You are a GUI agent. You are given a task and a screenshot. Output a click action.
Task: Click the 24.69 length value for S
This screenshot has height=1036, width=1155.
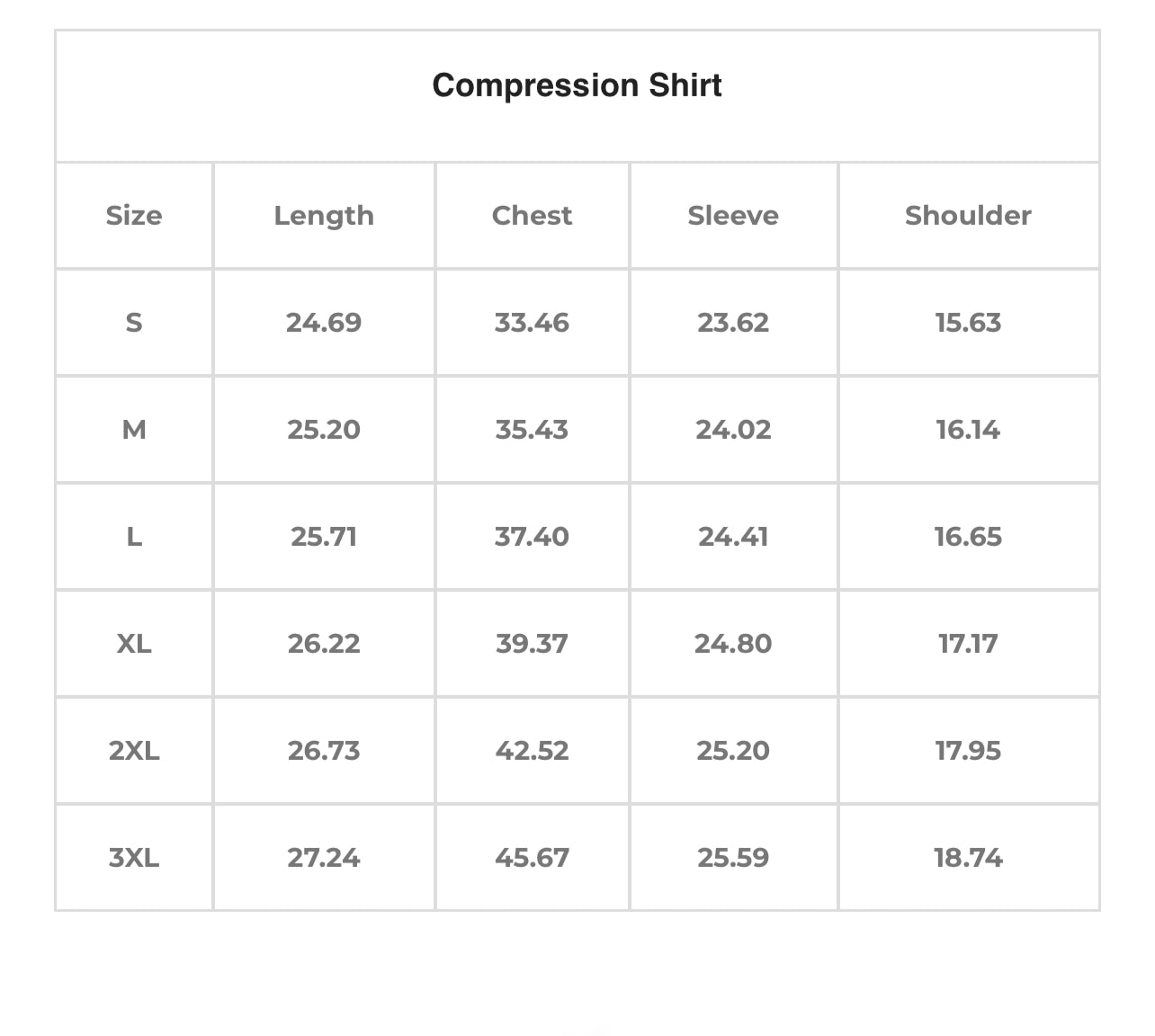click(x=324, y=323)
